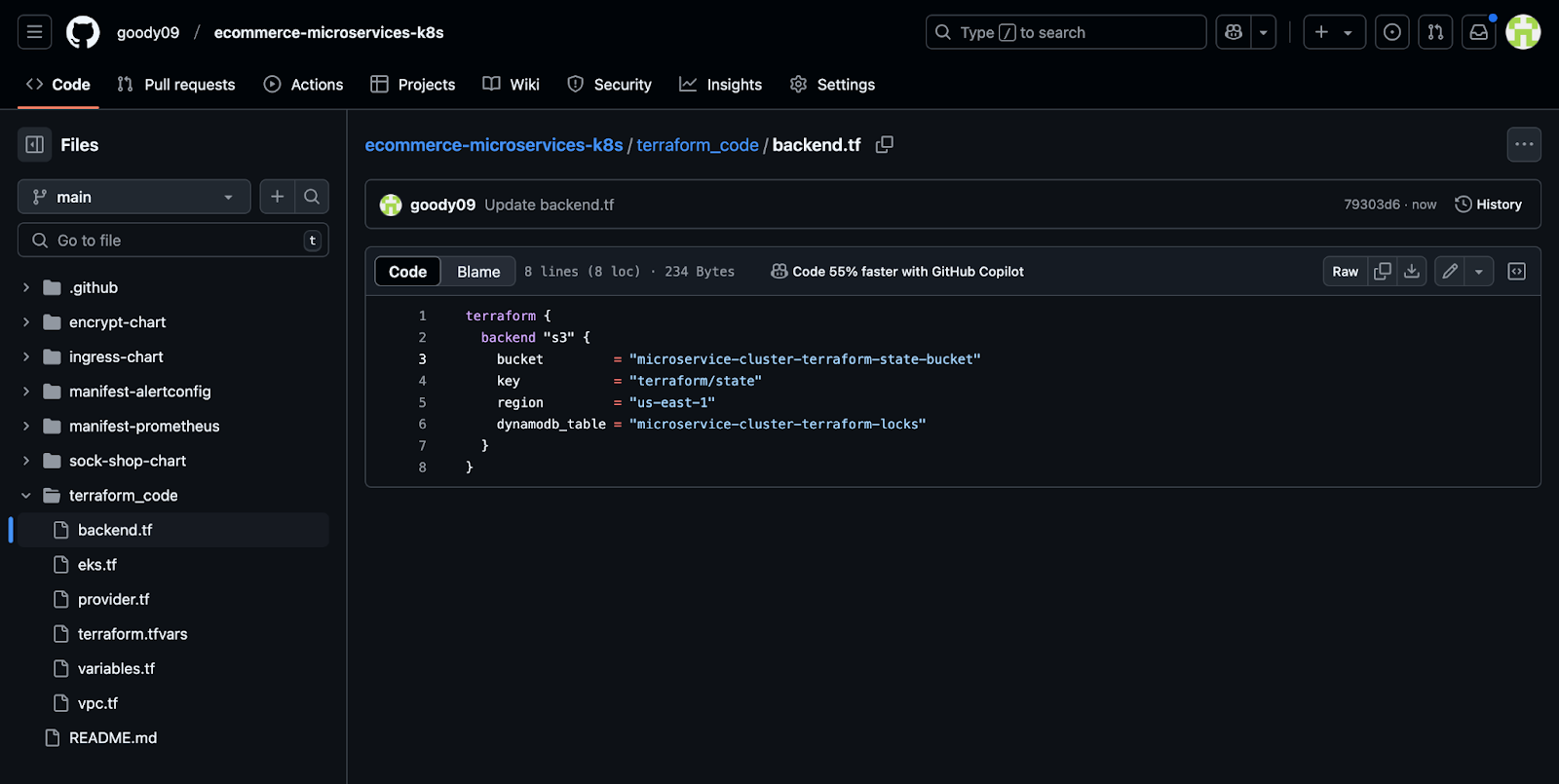This screenshot has height=784, width=1559.
Task: Open goody09 commit author link
Action: 442,205
